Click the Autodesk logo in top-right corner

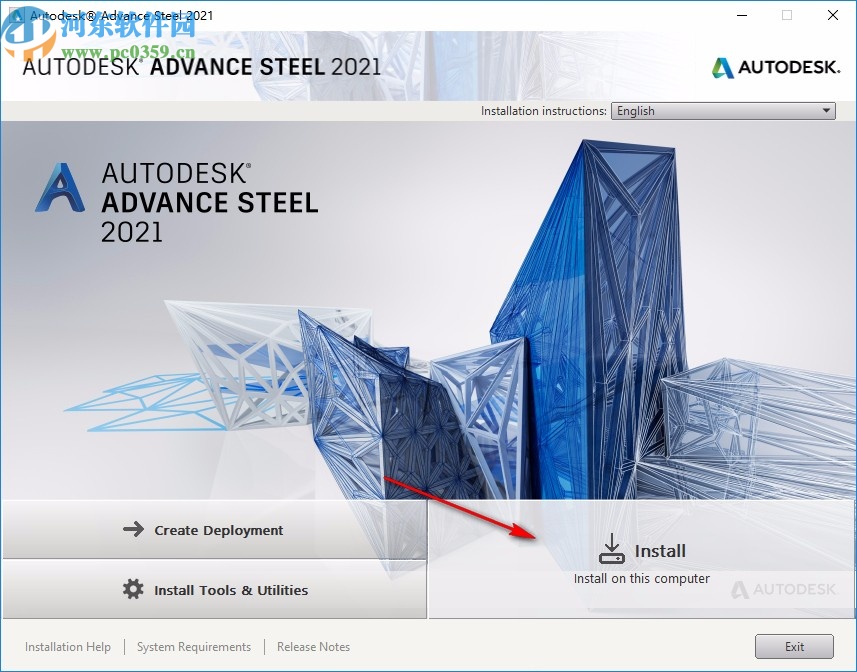[775, 68]
